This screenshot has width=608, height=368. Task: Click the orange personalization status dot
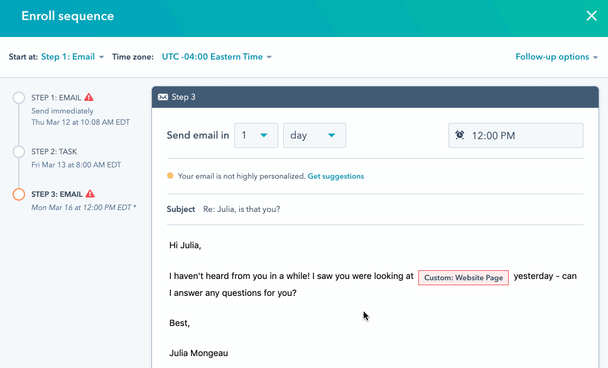pyautogui.click(x=170, y=176)
